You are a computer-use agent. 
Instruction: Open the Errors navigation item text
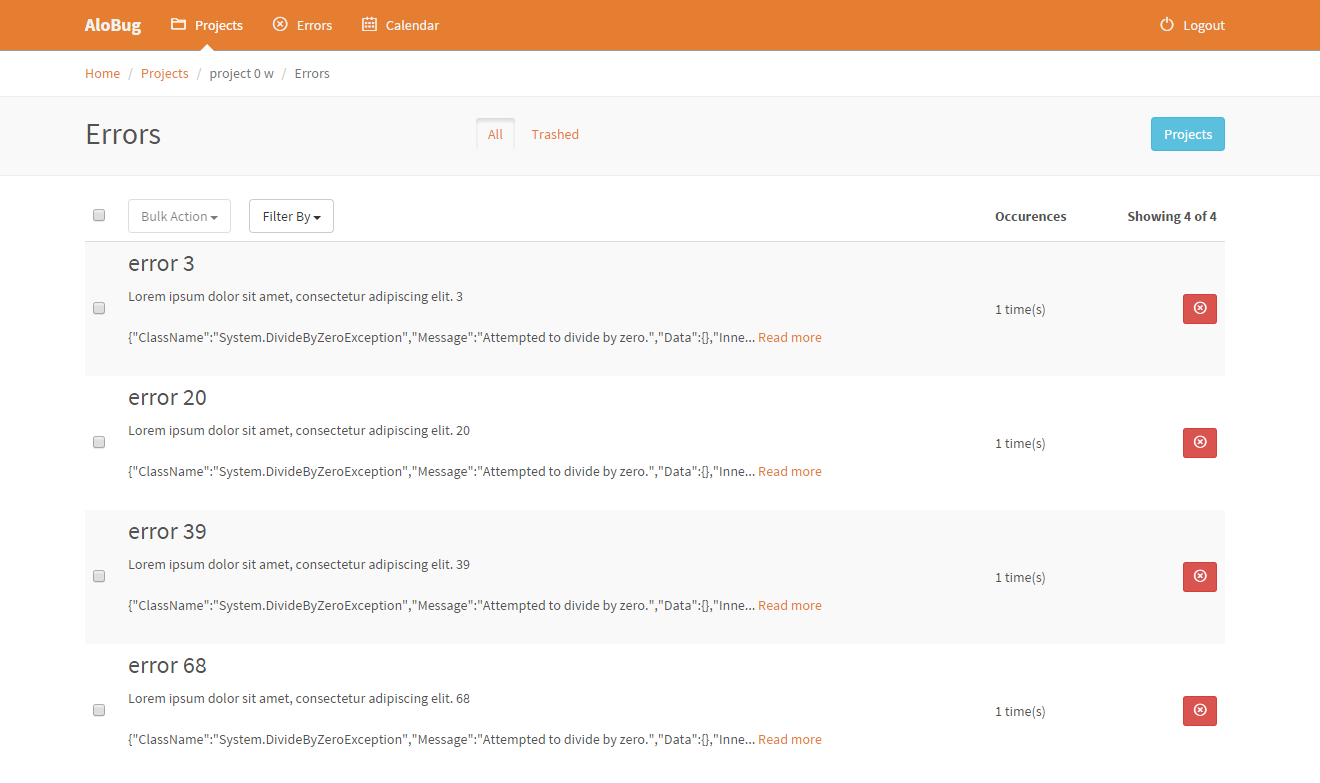click(x=314, y=25)
